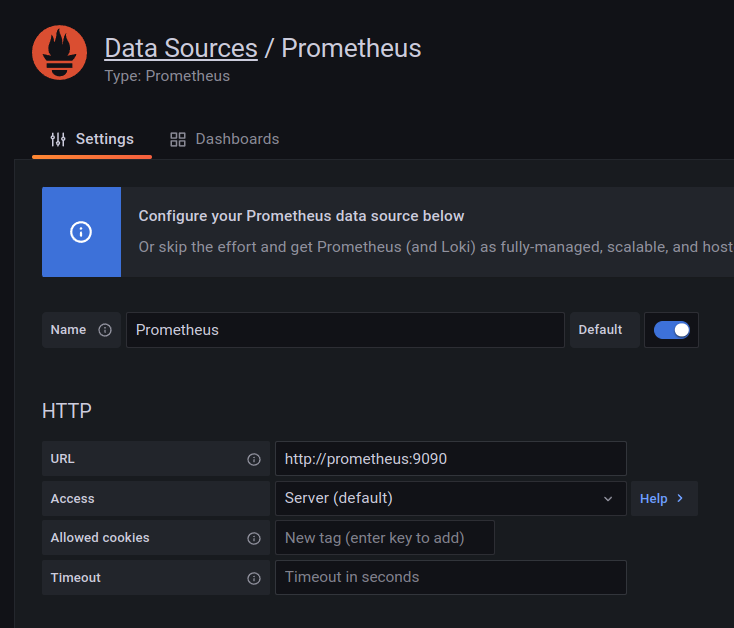The width and height of the screenshot is (734, 628).
Task: Click the info icon in blue banner
Action: tap(81, 232)
